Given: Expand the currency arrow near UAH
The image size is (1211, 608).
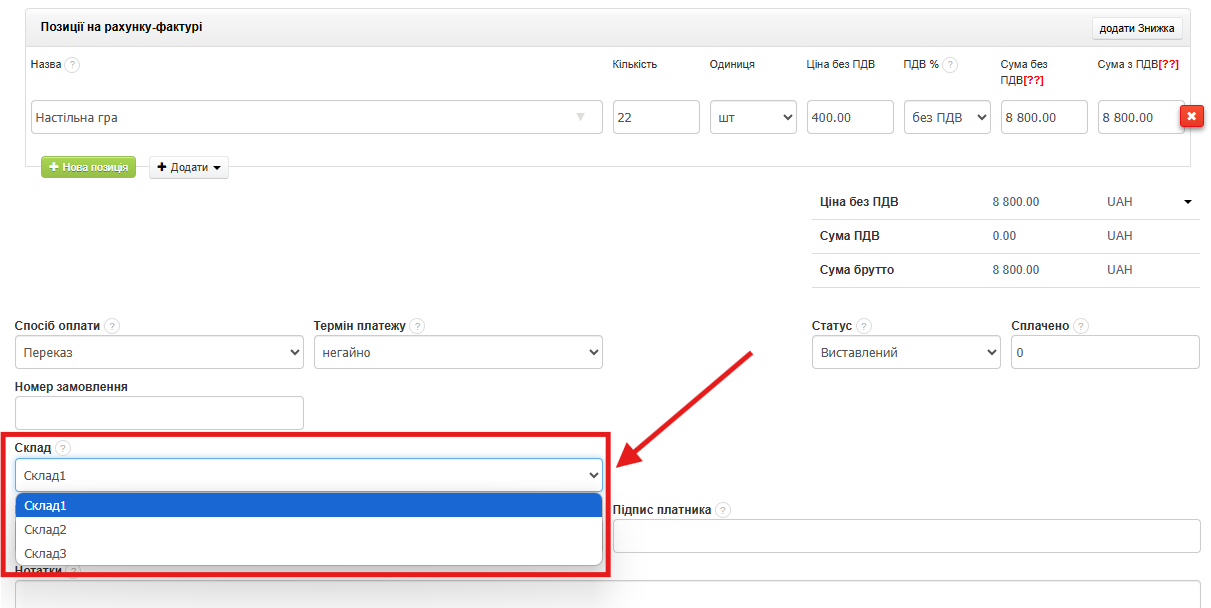Looking at the screenshot, I should pos(1188,202).
